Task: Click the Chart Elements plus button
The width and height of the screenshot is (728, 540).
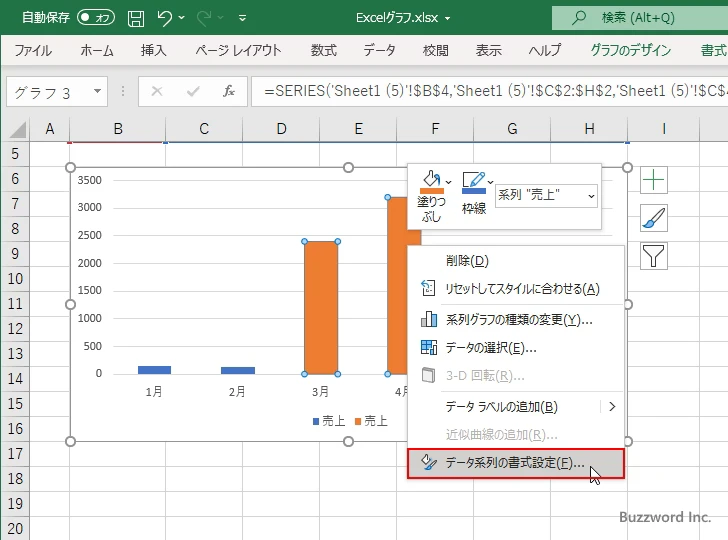Action: (x=654, y=180)
